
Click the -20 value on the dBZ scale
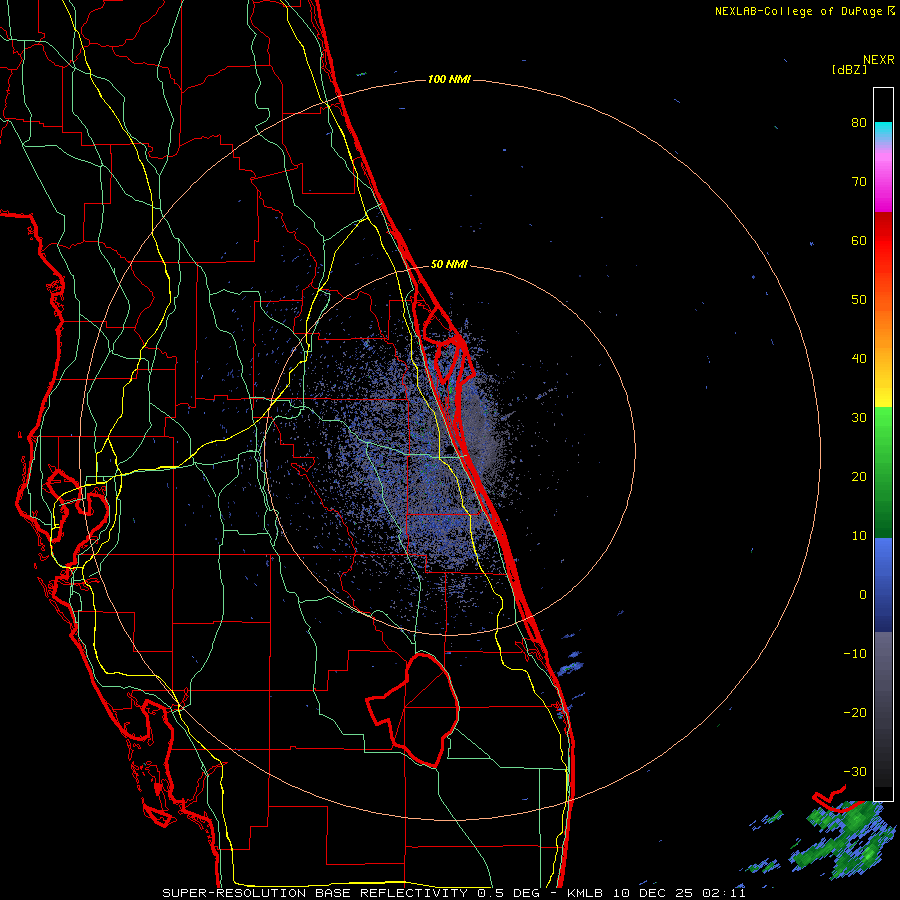[855, 713]
